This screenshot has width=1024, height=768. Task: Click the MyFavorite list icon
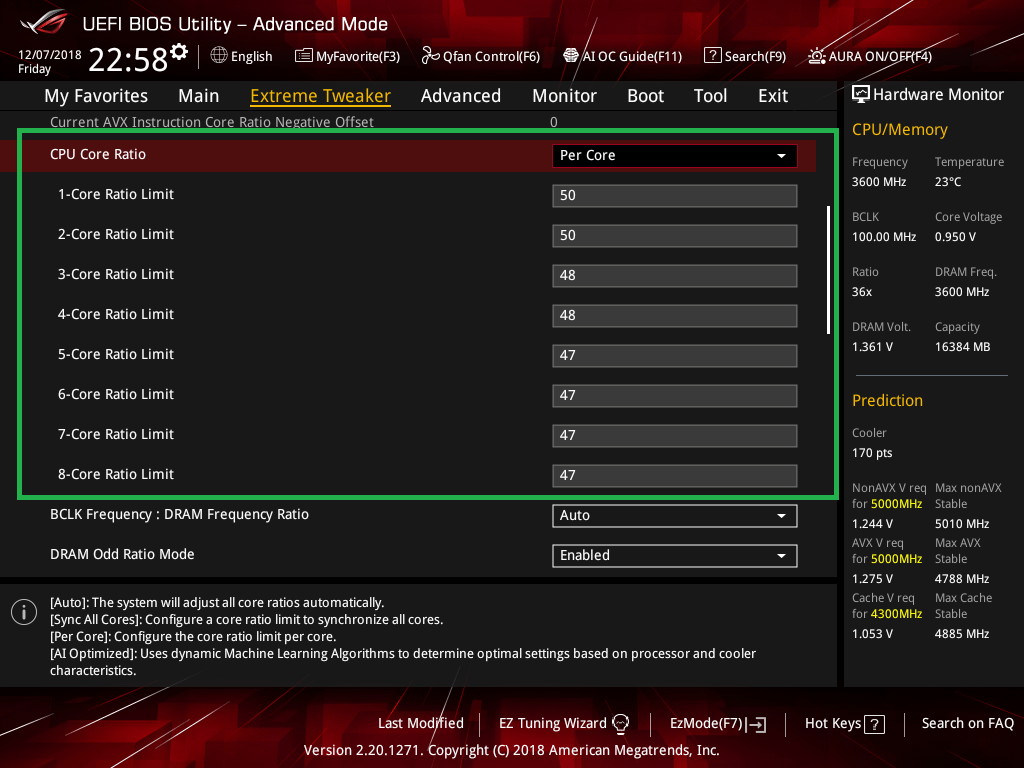click(303, 56)
